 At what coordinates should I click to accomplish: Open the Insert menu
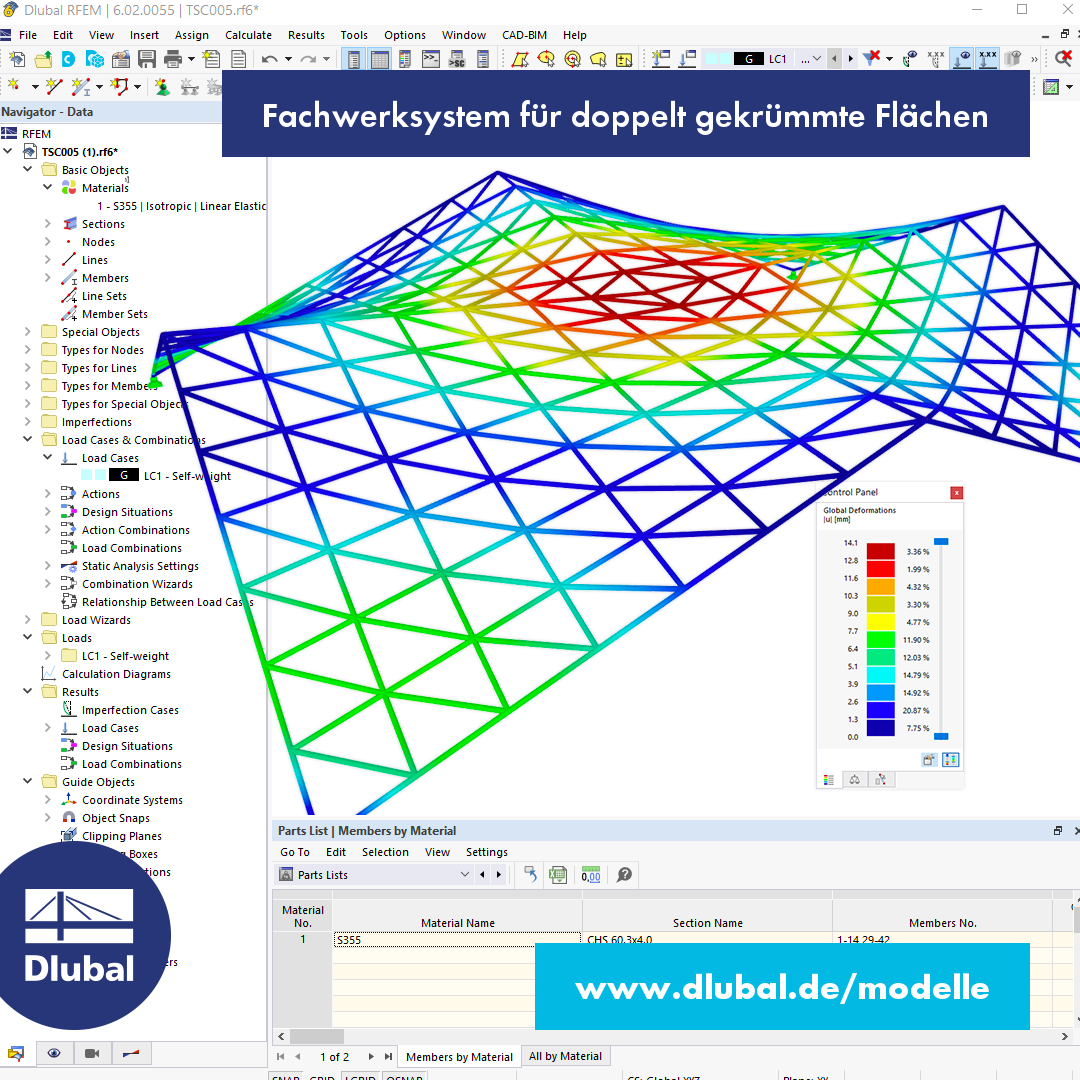(144, 35)
